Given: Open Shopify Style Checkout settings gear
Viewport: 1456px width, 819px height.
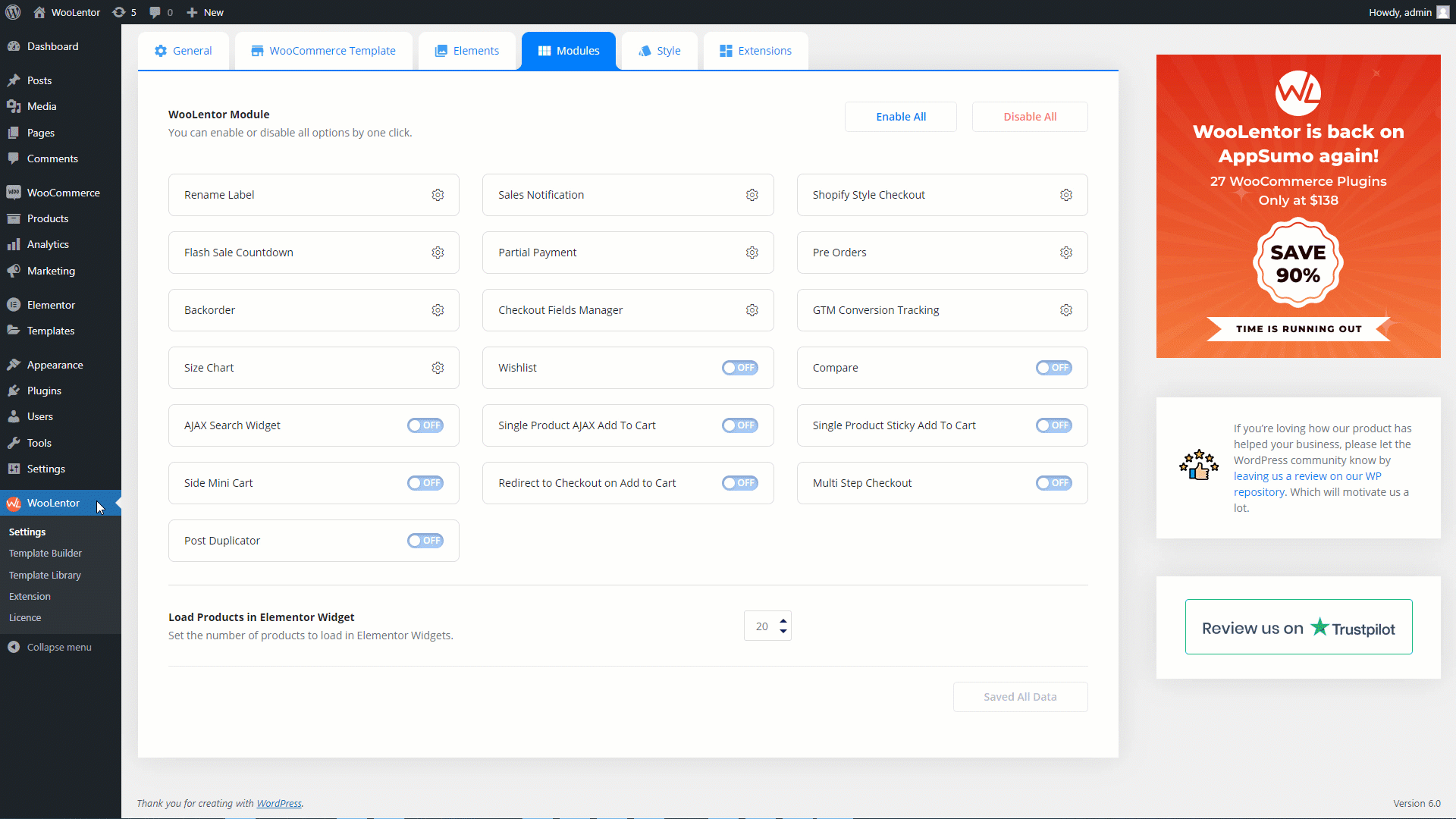Looking at the screenshot, I should [1066, 195].
